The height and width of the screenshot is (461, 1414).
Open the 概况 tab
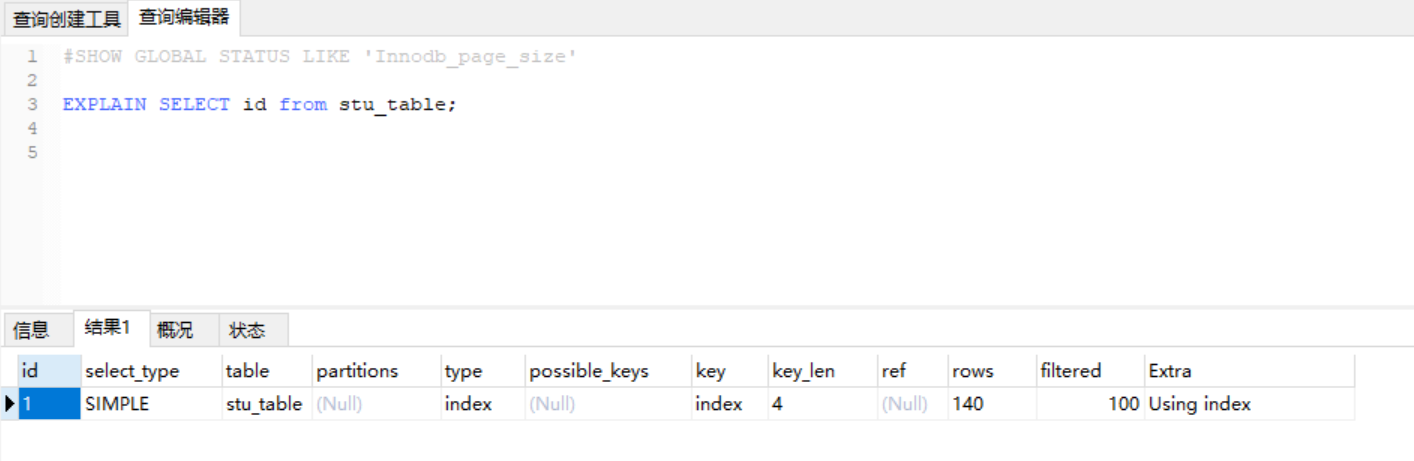coord(175,330)
